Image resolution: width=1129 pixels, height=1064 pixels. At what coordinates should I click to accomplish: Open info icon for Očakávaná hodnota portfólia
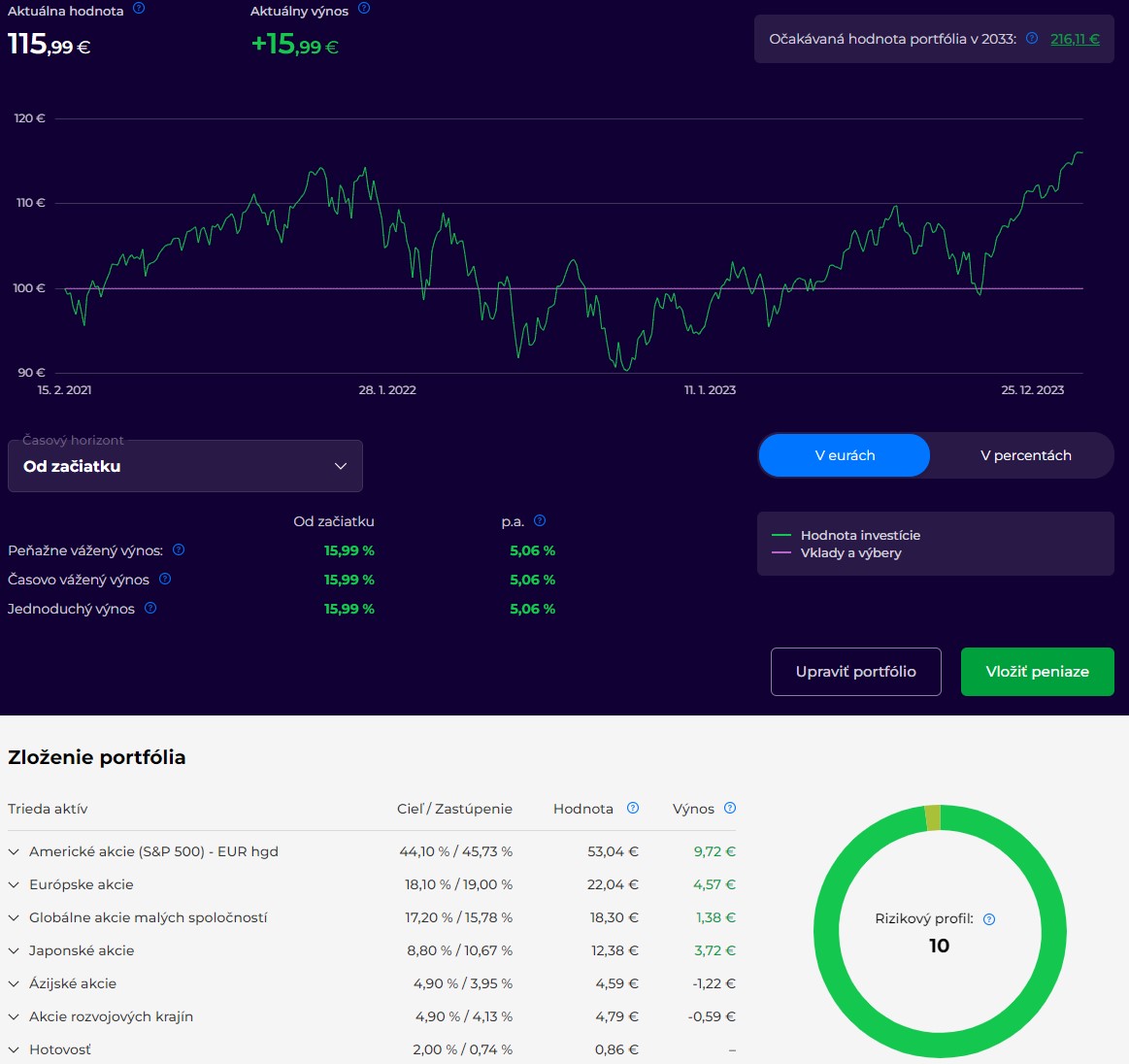click(x=1032, y=39)
